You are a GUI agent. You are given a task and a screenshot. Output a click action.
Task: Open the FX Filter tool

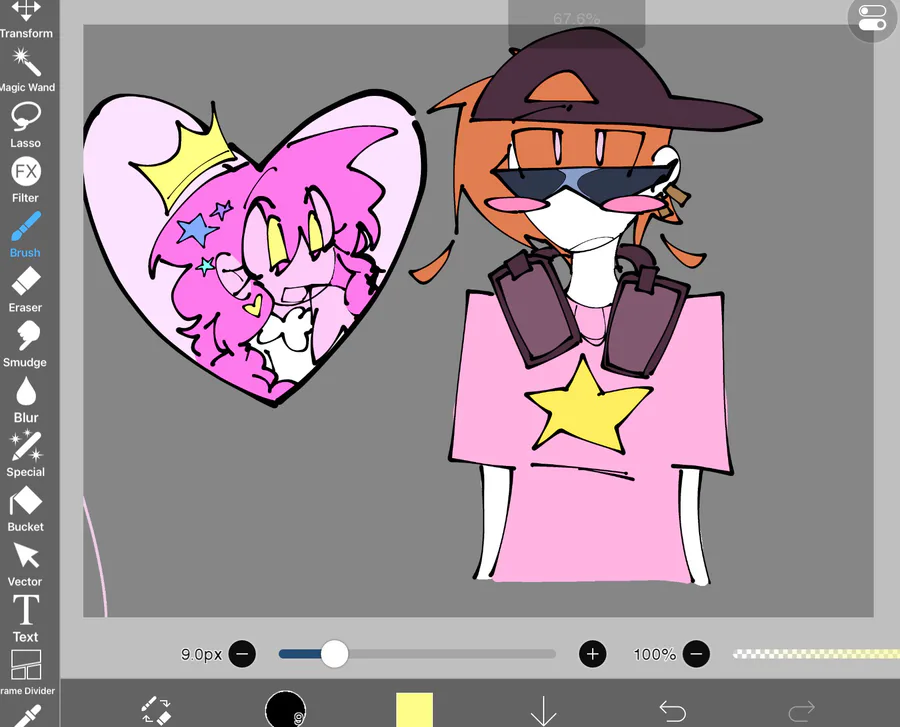click(x=26, y=180)
